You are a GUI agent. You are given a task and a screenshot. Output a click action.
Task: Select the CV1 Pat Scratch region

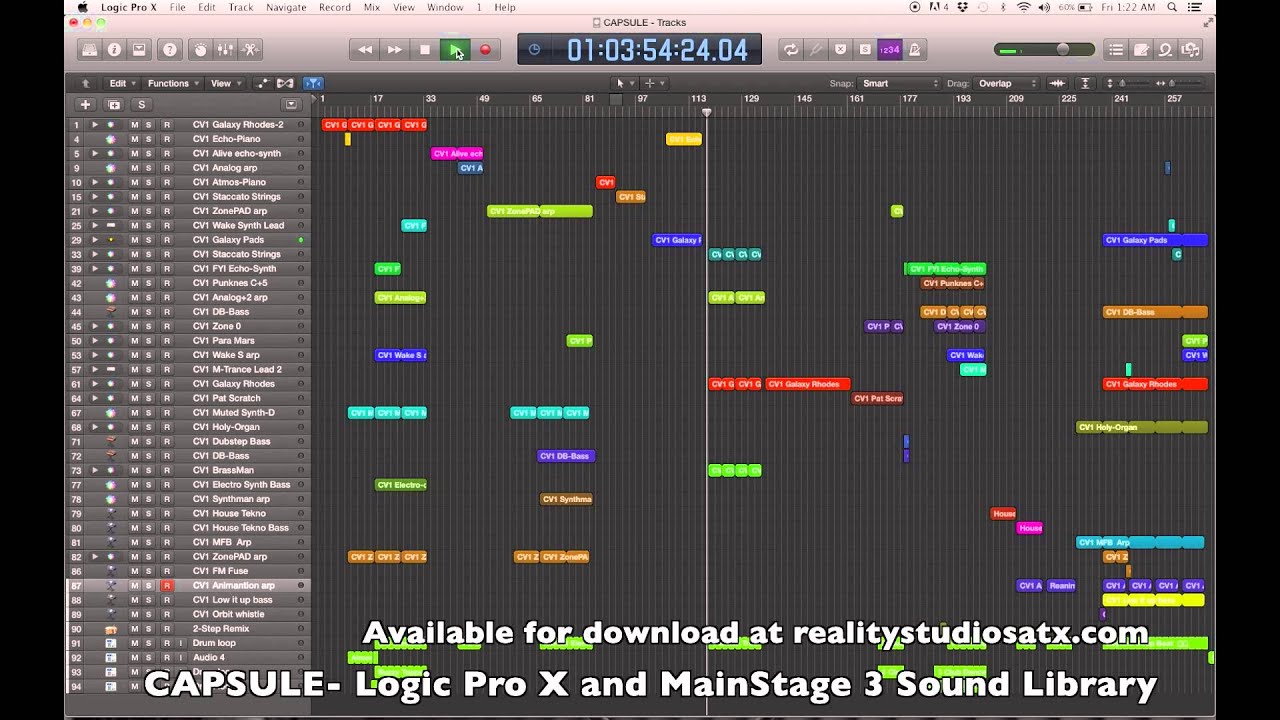tap(878, 398)
